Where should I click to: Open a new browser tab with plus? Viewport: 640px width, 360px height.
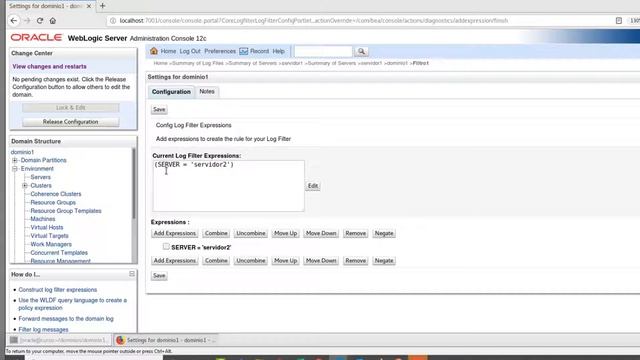coord(102,6)
